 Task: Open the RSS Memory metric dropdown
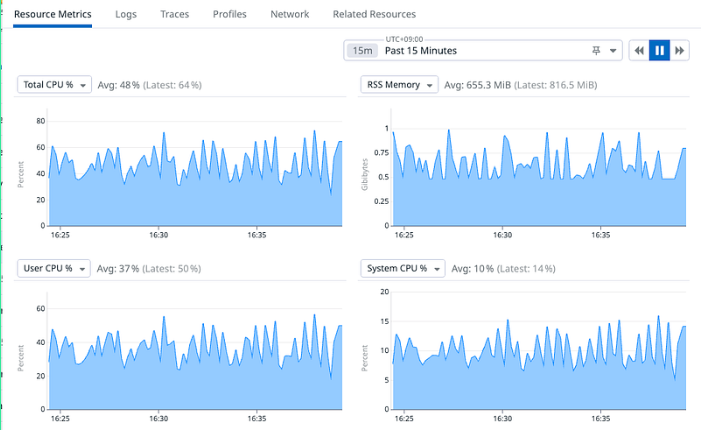point(399,84)
